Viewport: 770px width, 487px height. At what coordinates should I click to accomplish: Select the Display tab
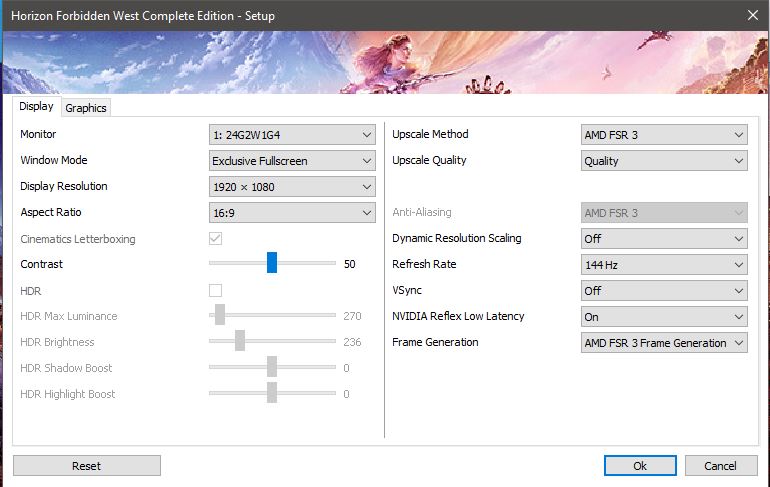[36, 107]
